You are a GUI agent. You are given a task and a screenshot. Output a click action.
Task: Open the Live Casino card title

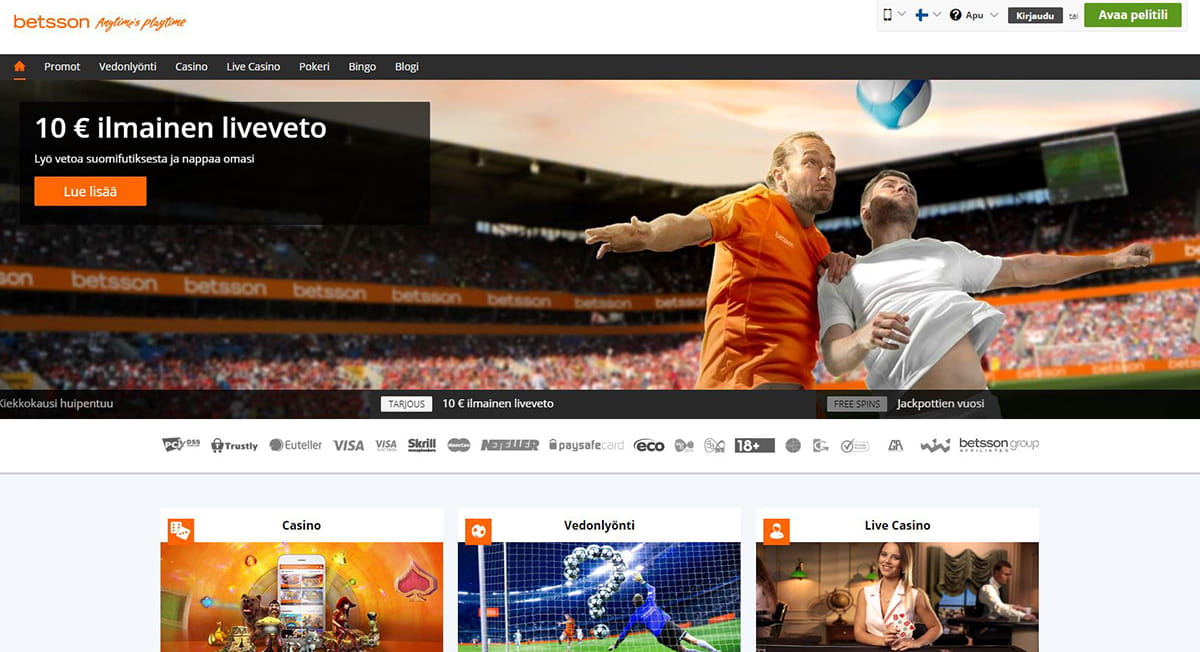pyautogui.click(x=897, y=525)
